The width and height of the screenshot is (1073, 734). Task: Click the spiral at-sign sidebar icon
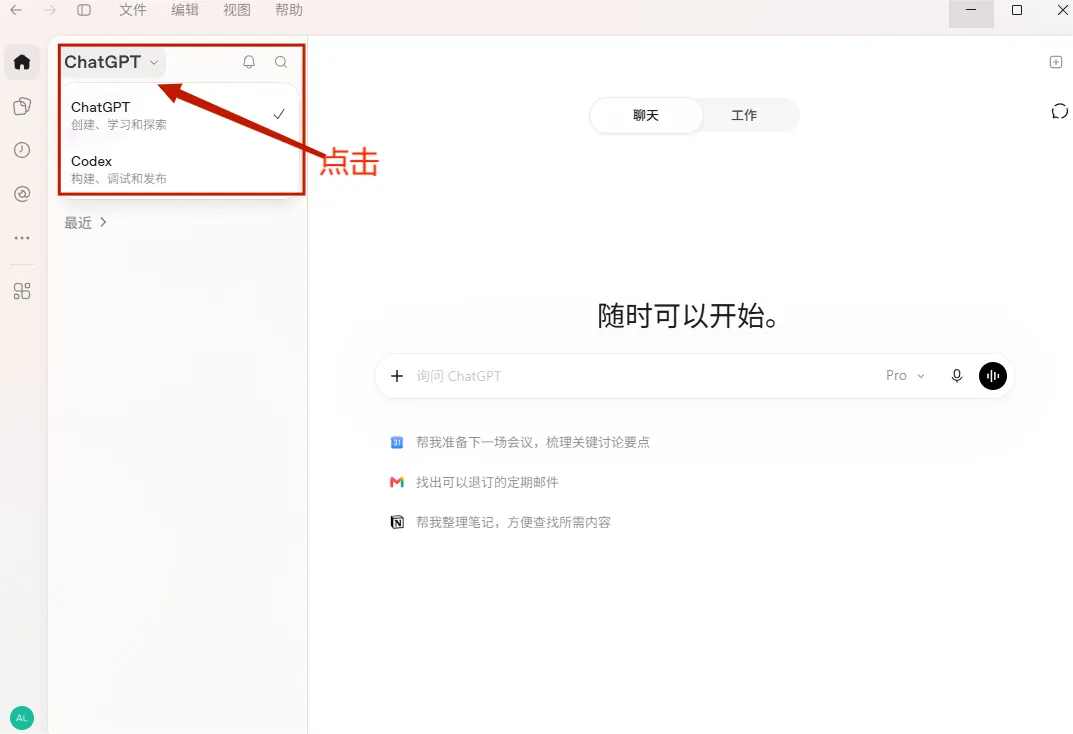pyautogui.click(x=22, y=194)
